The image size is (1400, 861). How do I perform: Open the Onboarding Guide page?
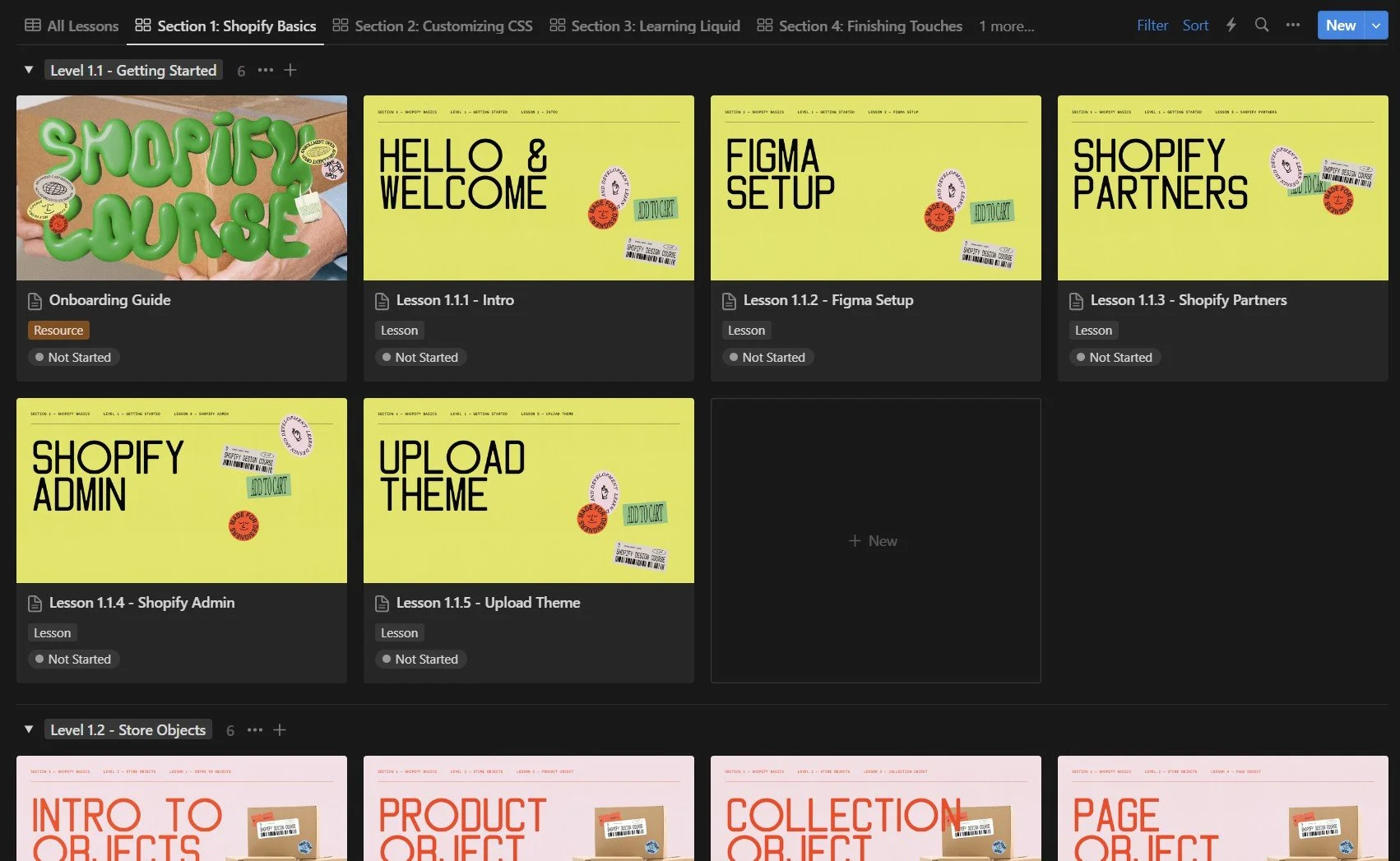pyautogui.click(x=109, y=300)
